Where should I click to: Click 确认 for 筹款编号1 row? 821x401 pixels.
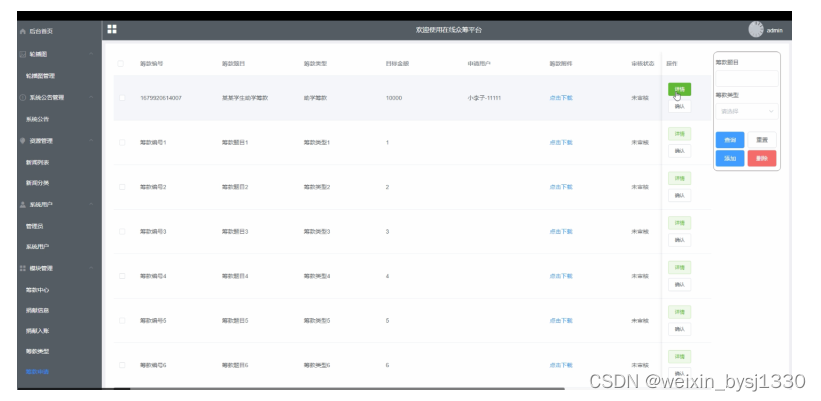click(680, 151)
